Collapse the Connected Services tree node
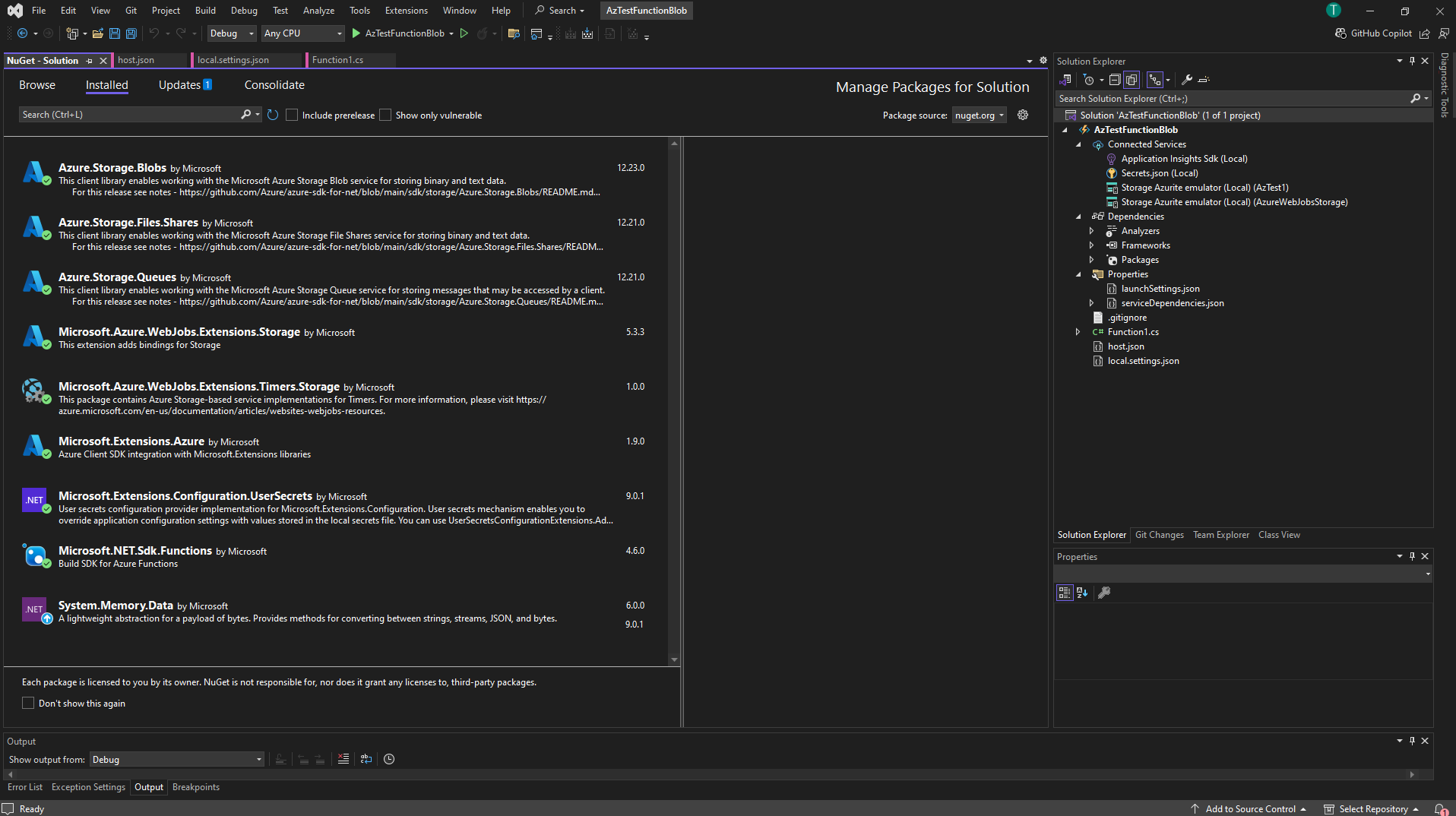The height and width of the screenshot is (816, 1456). pos(1078,144)
